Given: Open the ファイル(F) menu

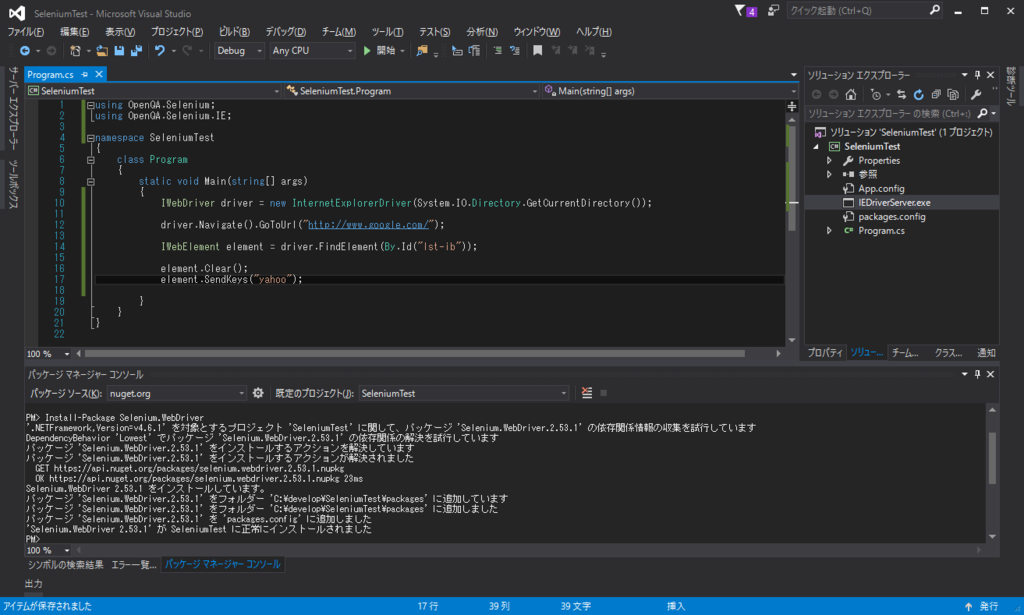Looking at the screenshot, I should click(x=25, y=32).
